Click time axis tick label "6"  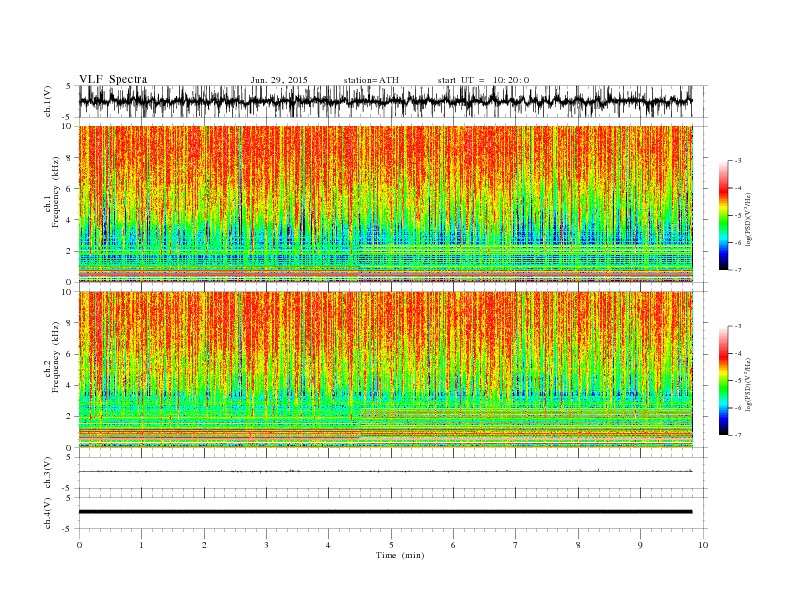(453, 545)
